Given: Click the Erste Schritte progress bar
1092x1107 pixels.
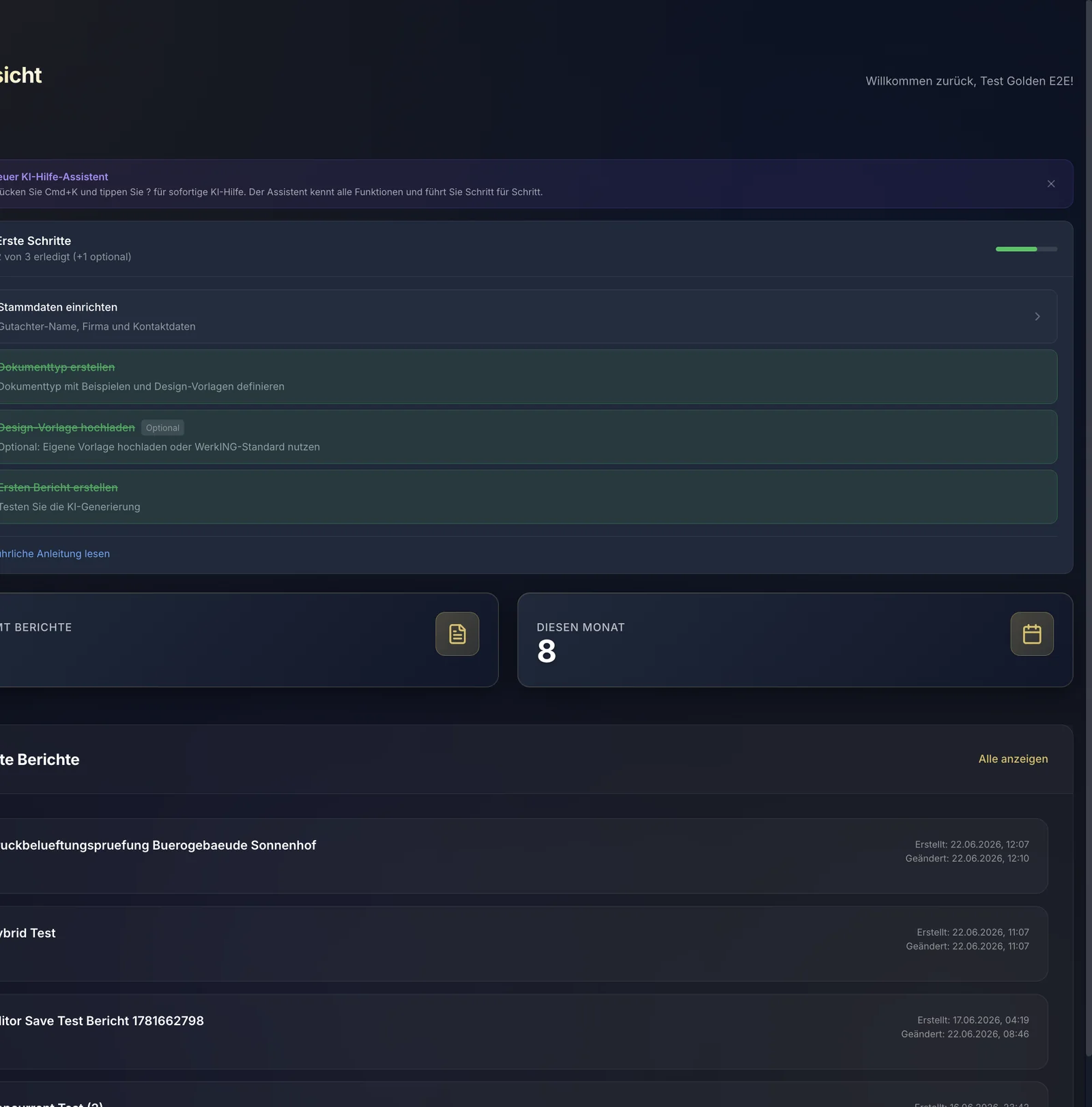Looking at the screenshot, I should coord(1026,249).
